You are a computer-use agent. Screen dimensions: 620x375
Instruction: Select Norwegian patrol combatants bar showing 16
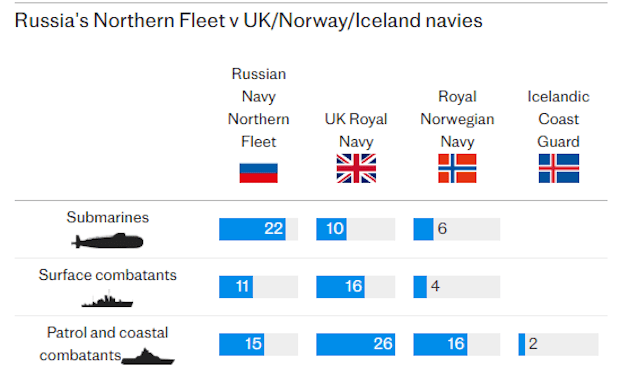coord(457,345)
